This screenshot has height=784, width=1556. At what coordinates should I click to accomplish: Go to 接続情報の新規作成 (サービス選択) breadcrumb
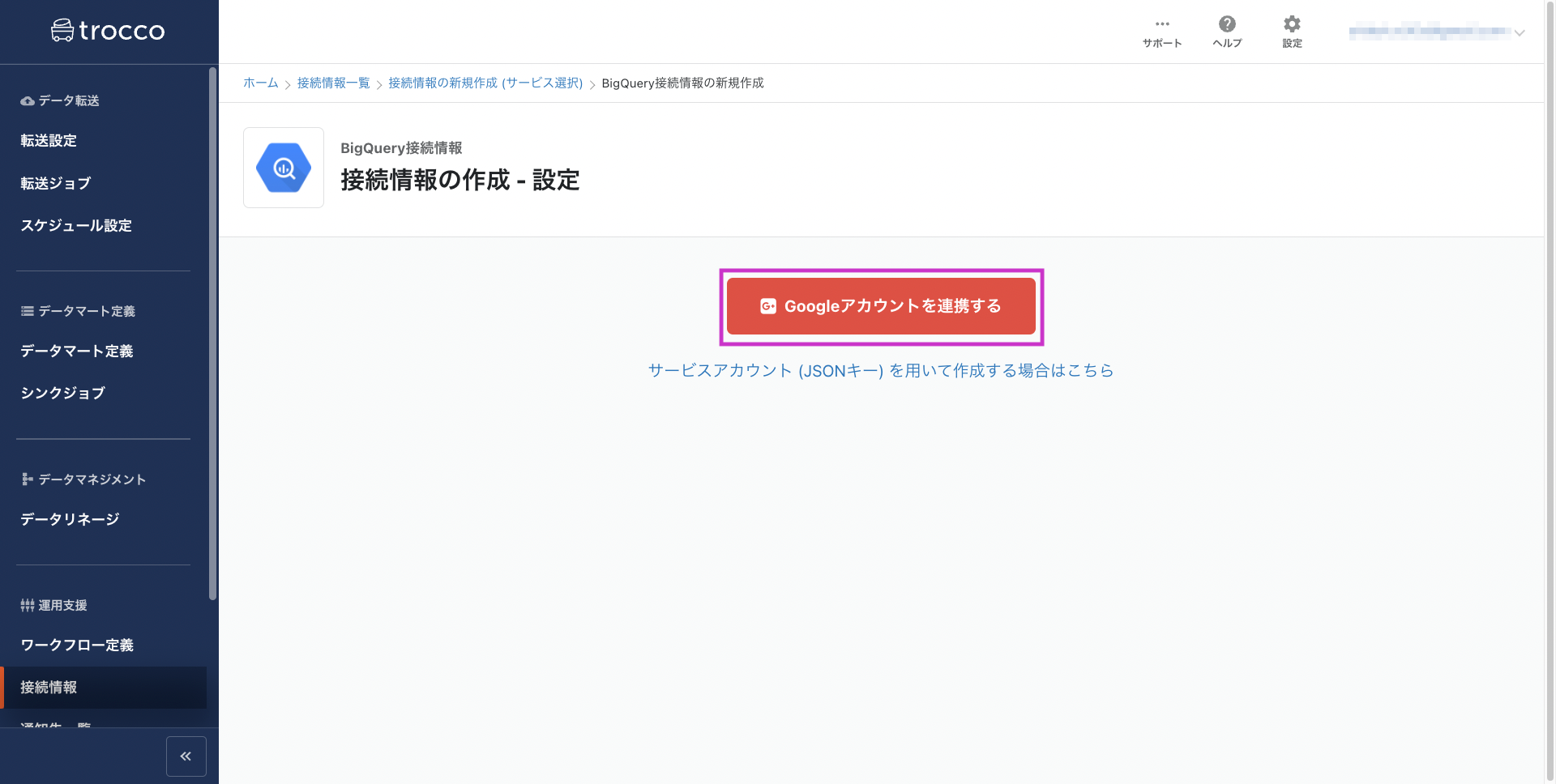pos(485,83)
